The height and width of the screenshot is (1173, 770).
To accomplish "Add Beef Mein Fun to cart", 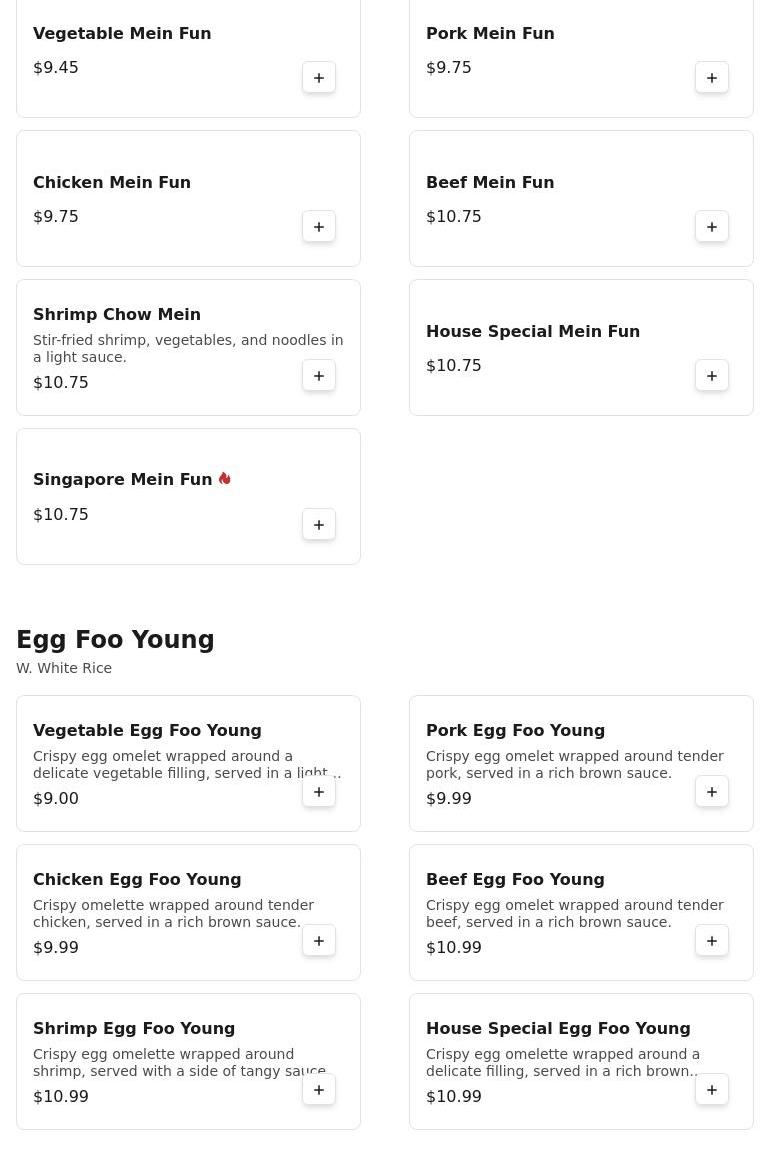I will pos(712,227).
